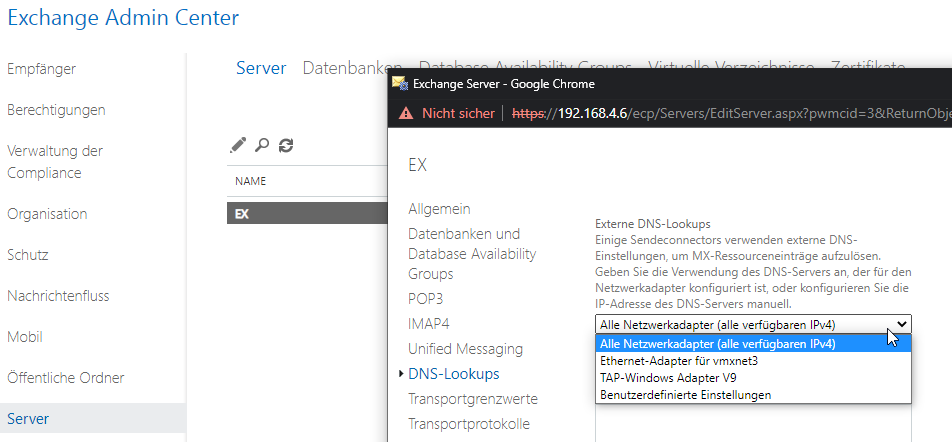Open Transportgrenzwerte settings

pyautogui.click(x=472, y=399)
